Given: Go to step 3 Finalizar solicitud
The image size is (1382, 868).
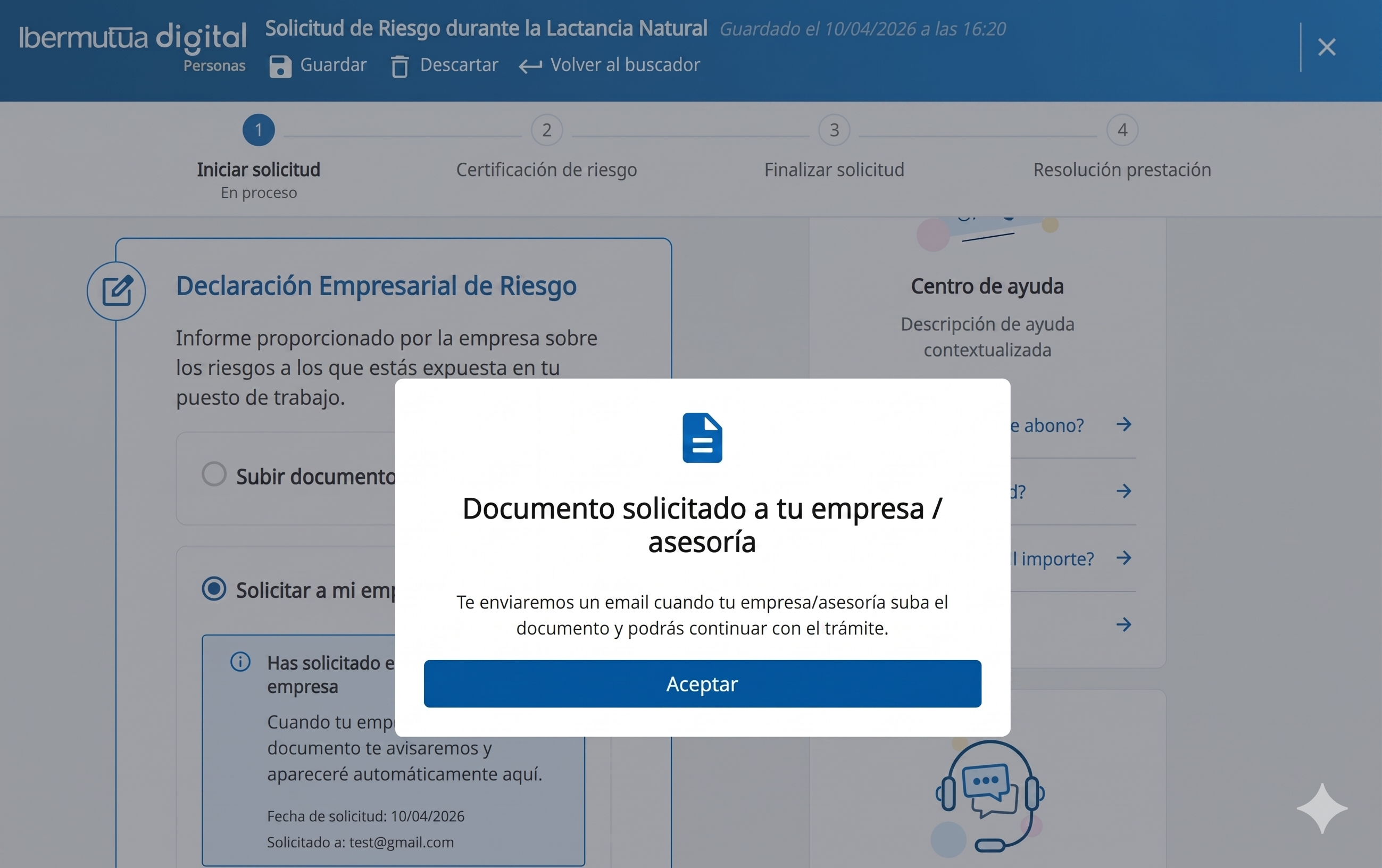Looking at the screenshot, I should (x=834, y=130).
